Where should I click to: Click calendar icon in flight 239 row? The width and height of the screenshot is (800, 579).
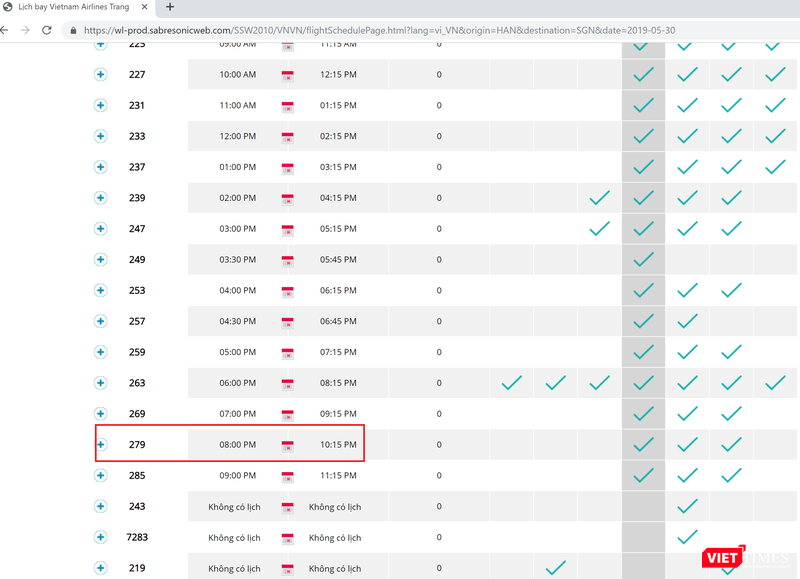[288, 198]
